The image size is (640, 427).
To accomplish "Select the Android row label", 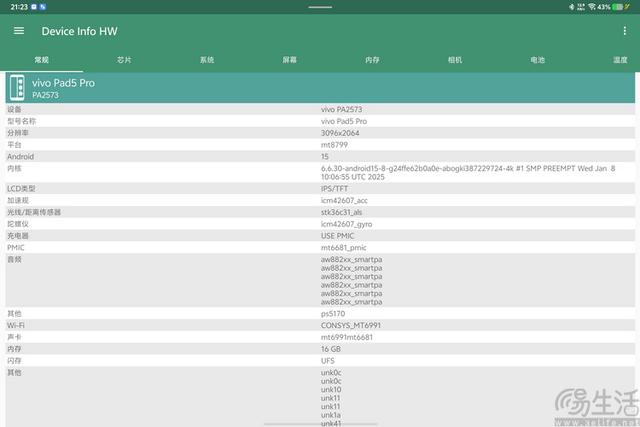I will pyautogui.click(x=20, y=157).
